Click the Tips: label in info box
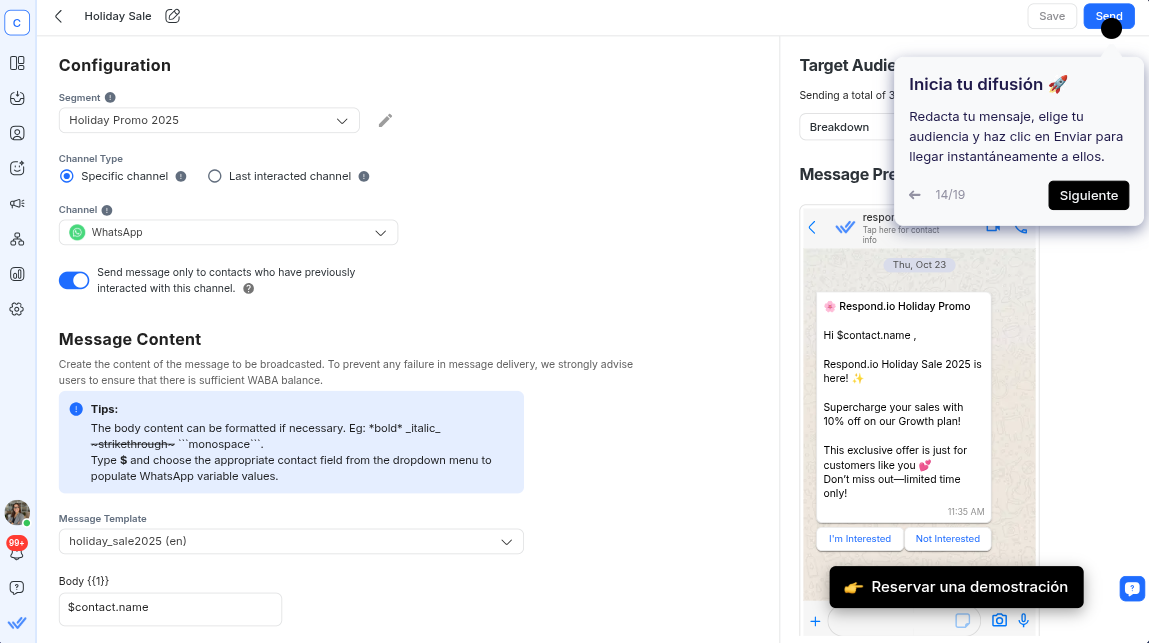This screenshot has width=1149, height=643. [x=104, y=409]
